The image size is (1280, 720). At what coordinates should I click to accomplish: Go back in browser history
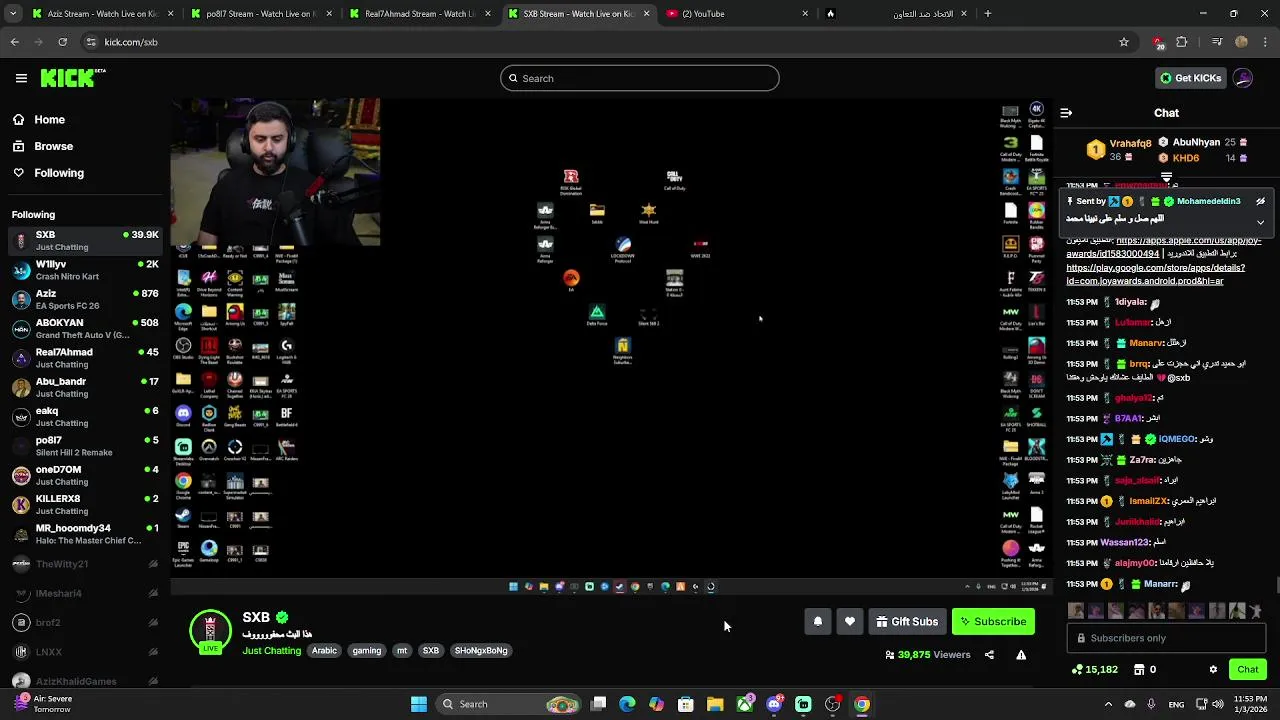[x=14, y=42]
